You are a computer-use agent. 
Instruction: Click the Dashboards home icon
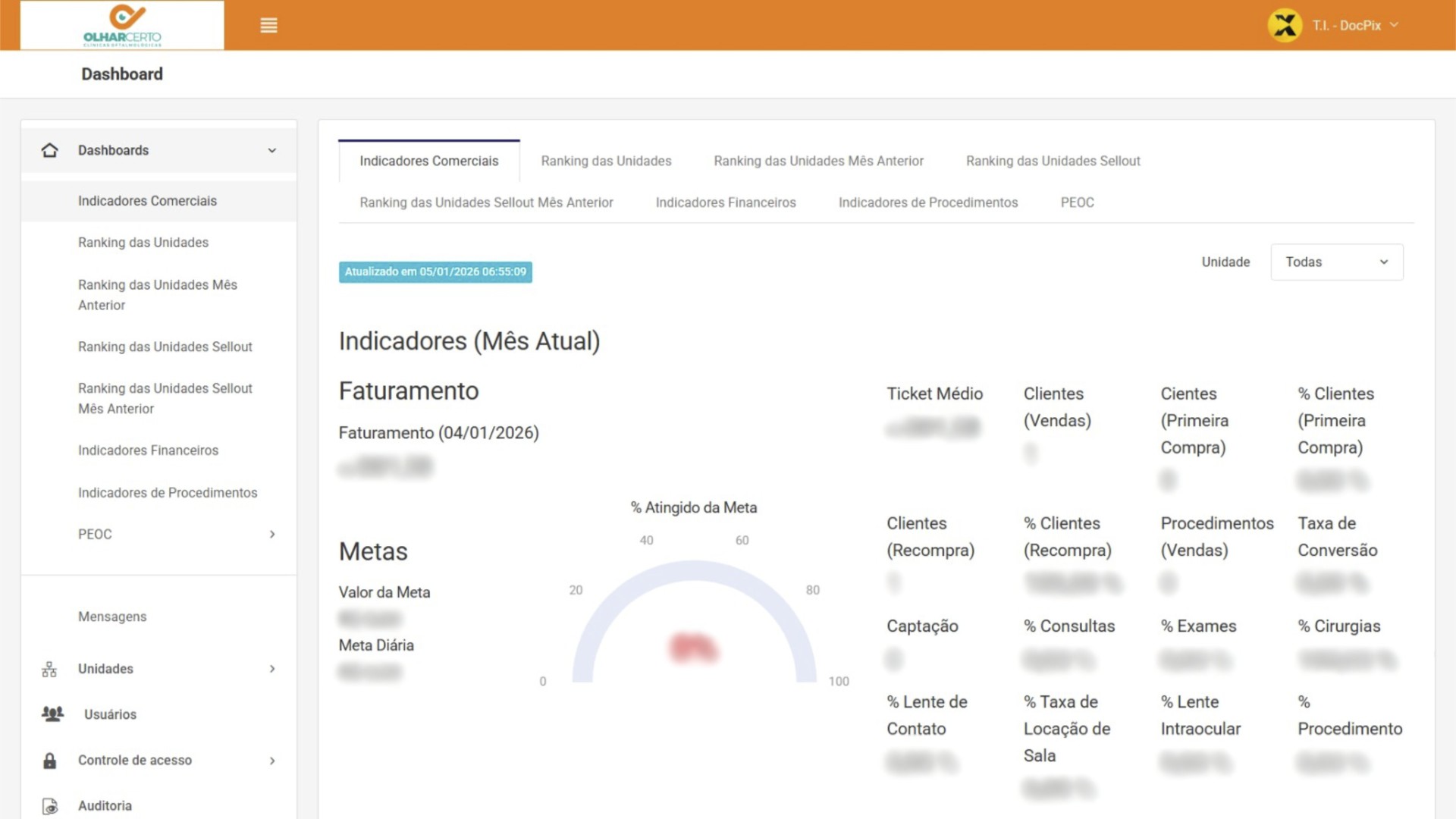pos(50,150)
